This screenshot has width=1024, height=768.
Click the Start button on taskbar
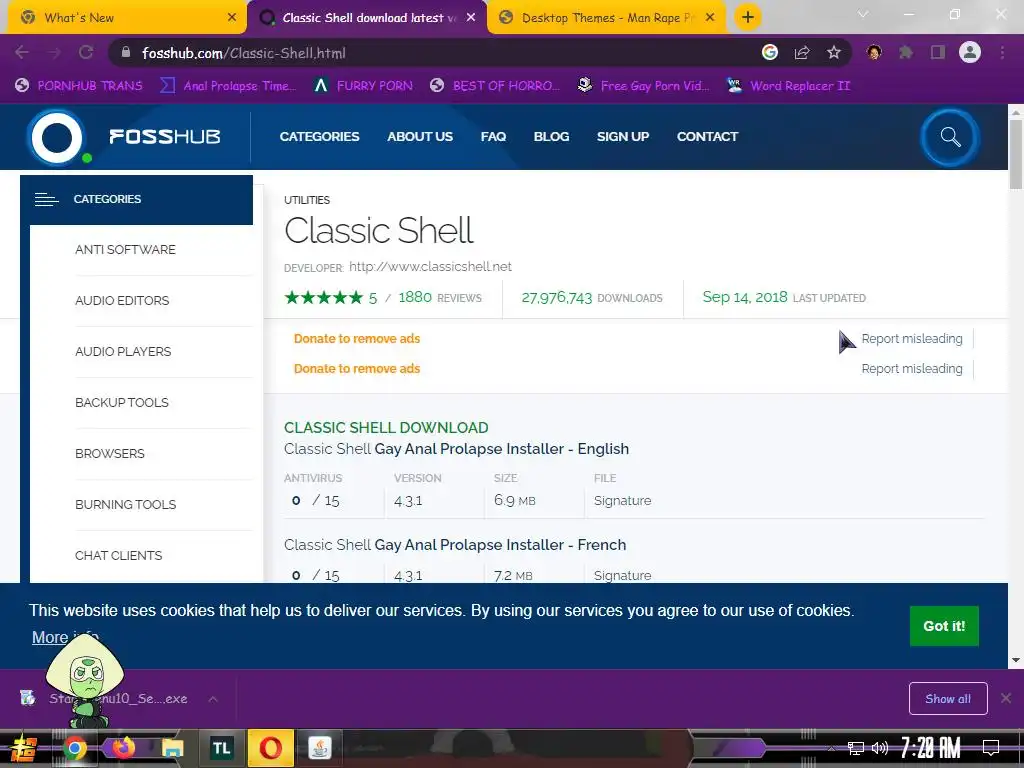(x=22, y=748)
